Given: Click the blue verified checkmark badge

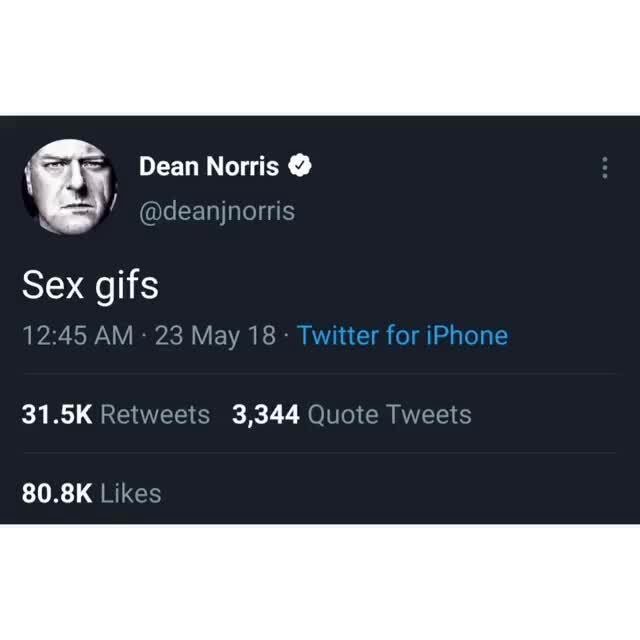Looking at the screenshot, I should [300, 165].
